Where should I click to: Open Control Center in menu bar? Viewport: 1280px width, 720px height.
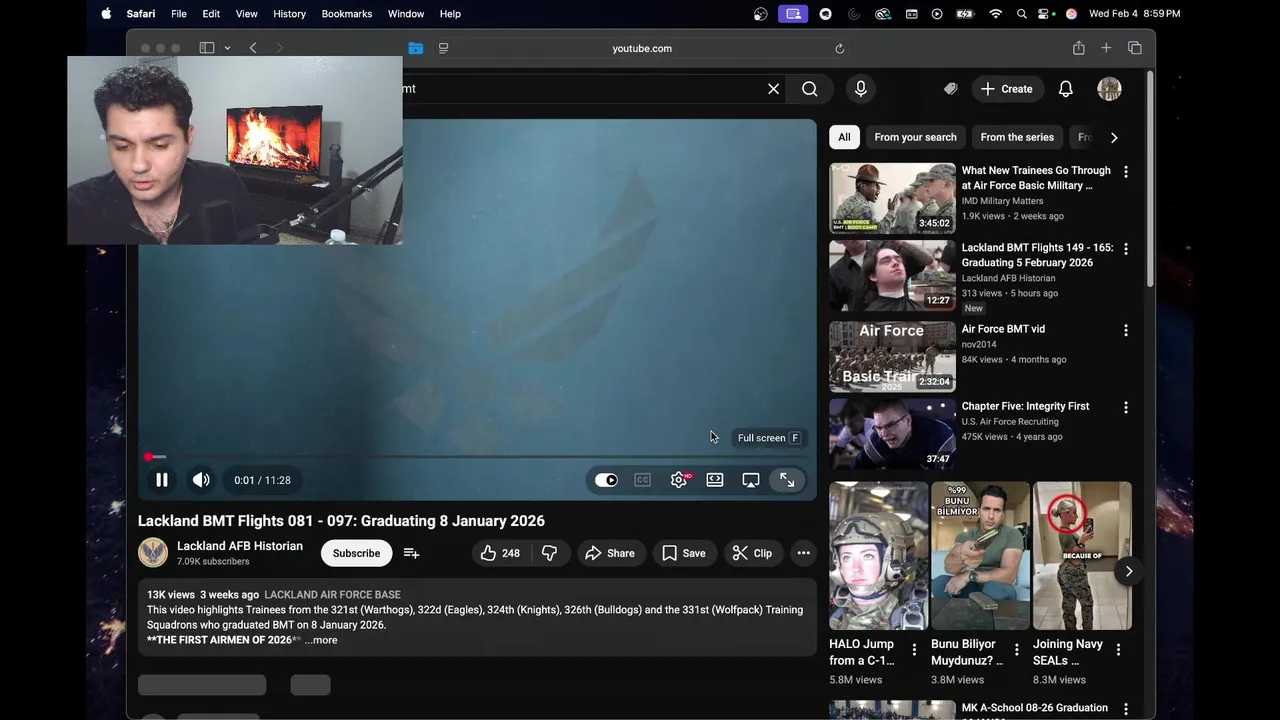[x=1045, y=14]
